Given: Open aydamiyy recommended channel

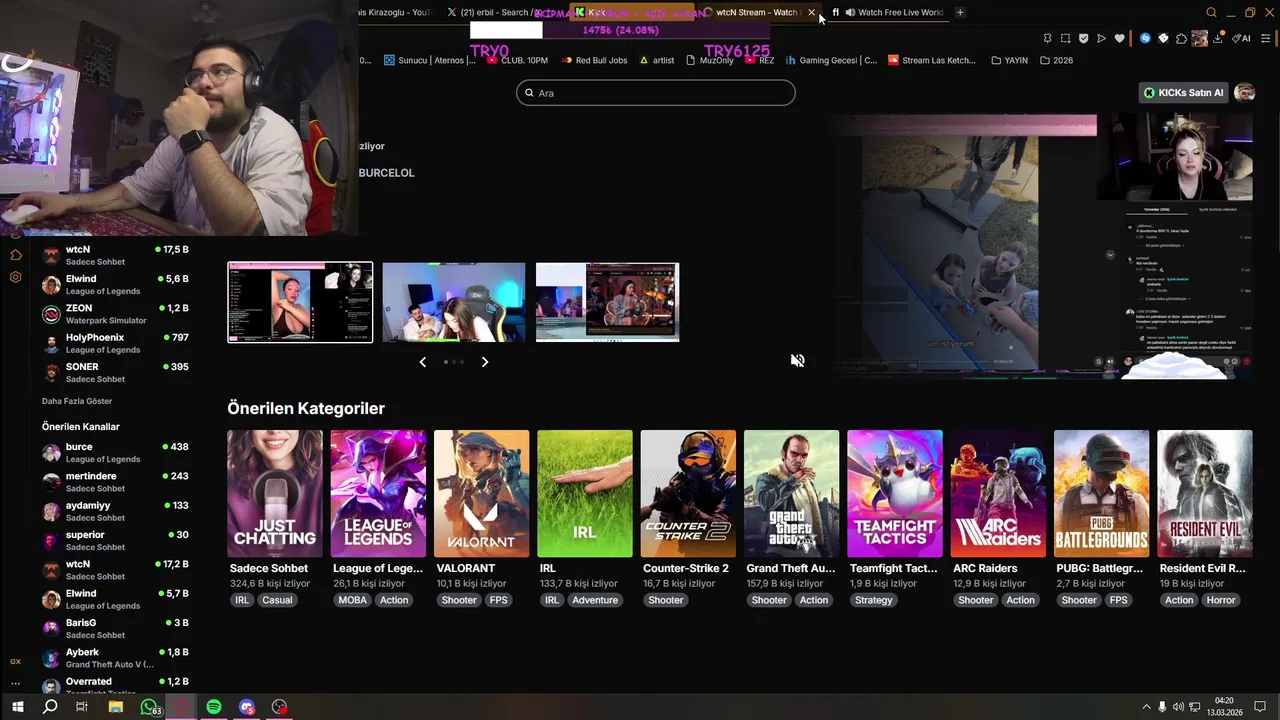Looking at the screenshot, I should point(115,511).
